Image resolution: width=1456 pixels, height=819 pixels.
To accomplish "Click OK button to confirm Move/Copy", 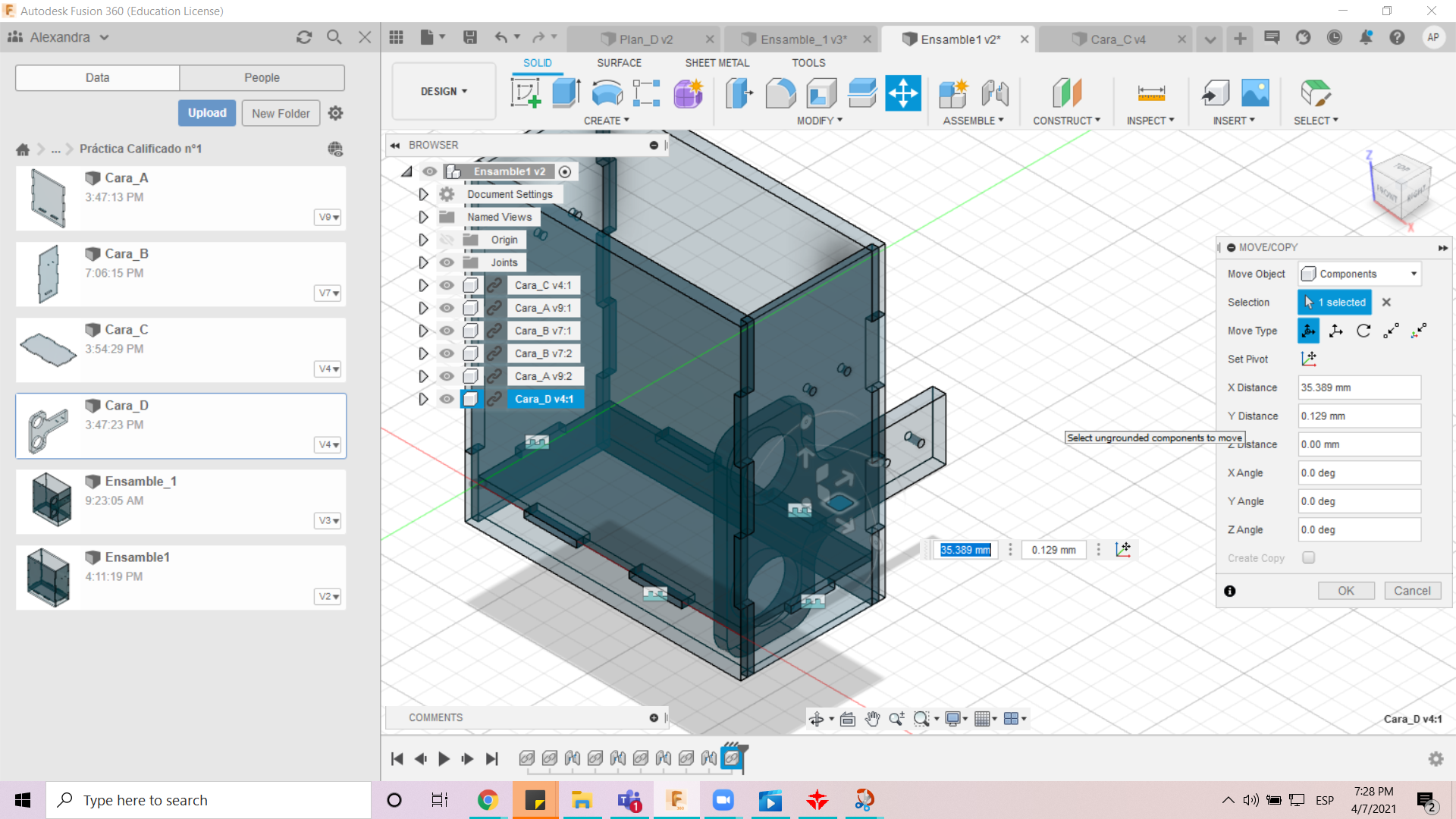I will tap(1345, 590).
